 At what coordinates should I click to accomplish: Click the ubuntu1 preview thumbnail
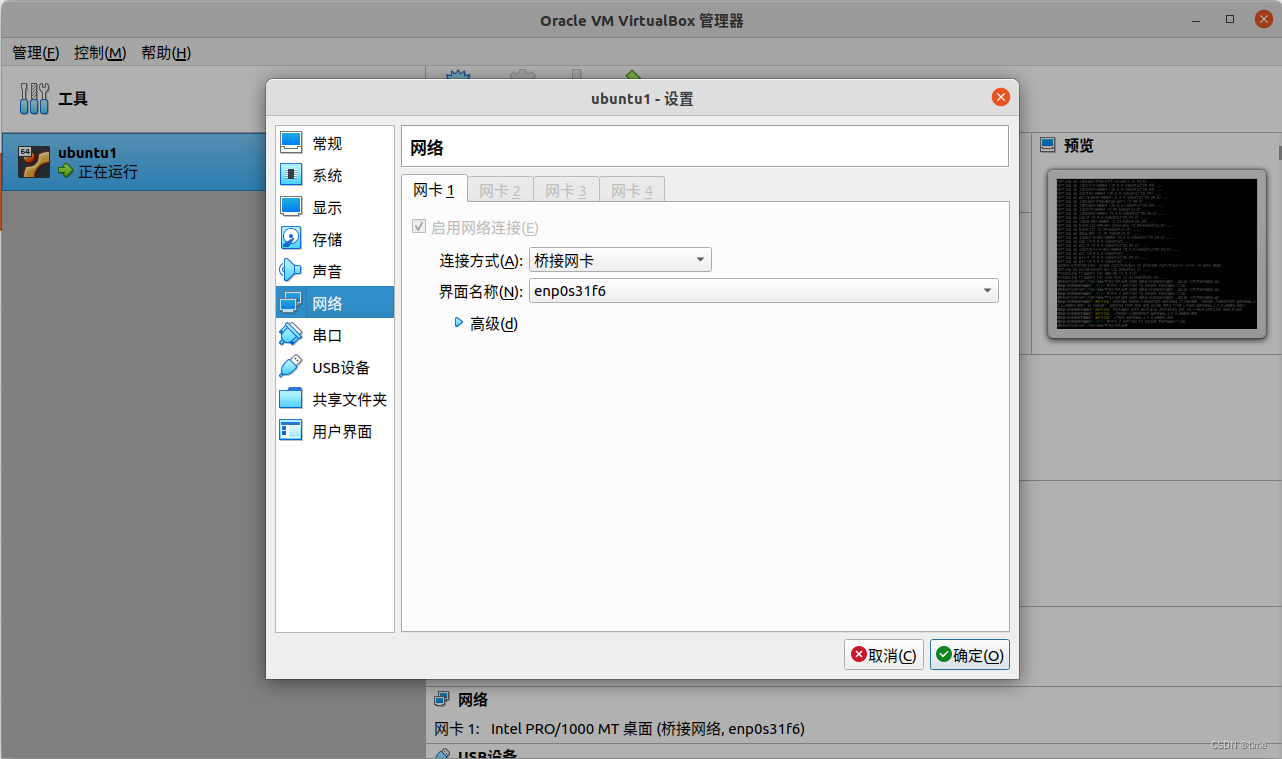(1157, 254)
